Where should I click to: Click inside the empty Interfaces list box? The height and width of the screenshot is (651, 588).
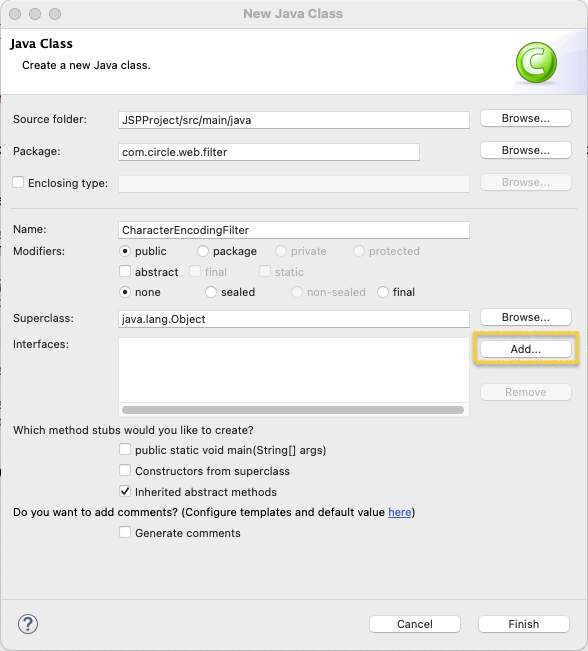(x=294, y=370)
